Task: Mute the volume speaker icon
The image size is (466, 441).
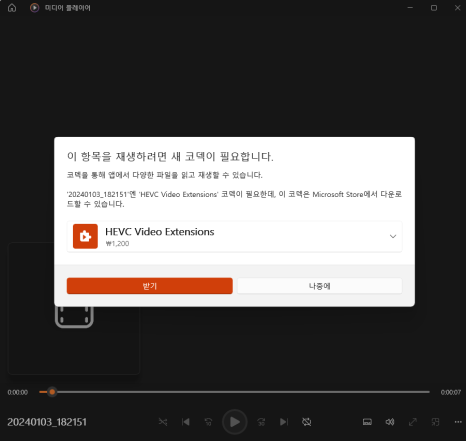Action: tap(390, 422)
